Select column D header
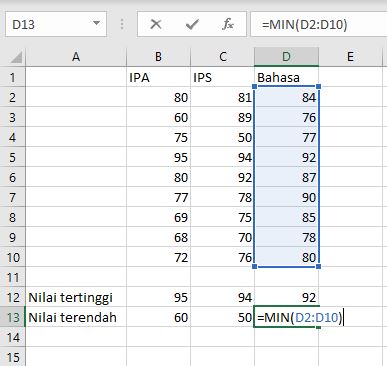 [286, 57]
